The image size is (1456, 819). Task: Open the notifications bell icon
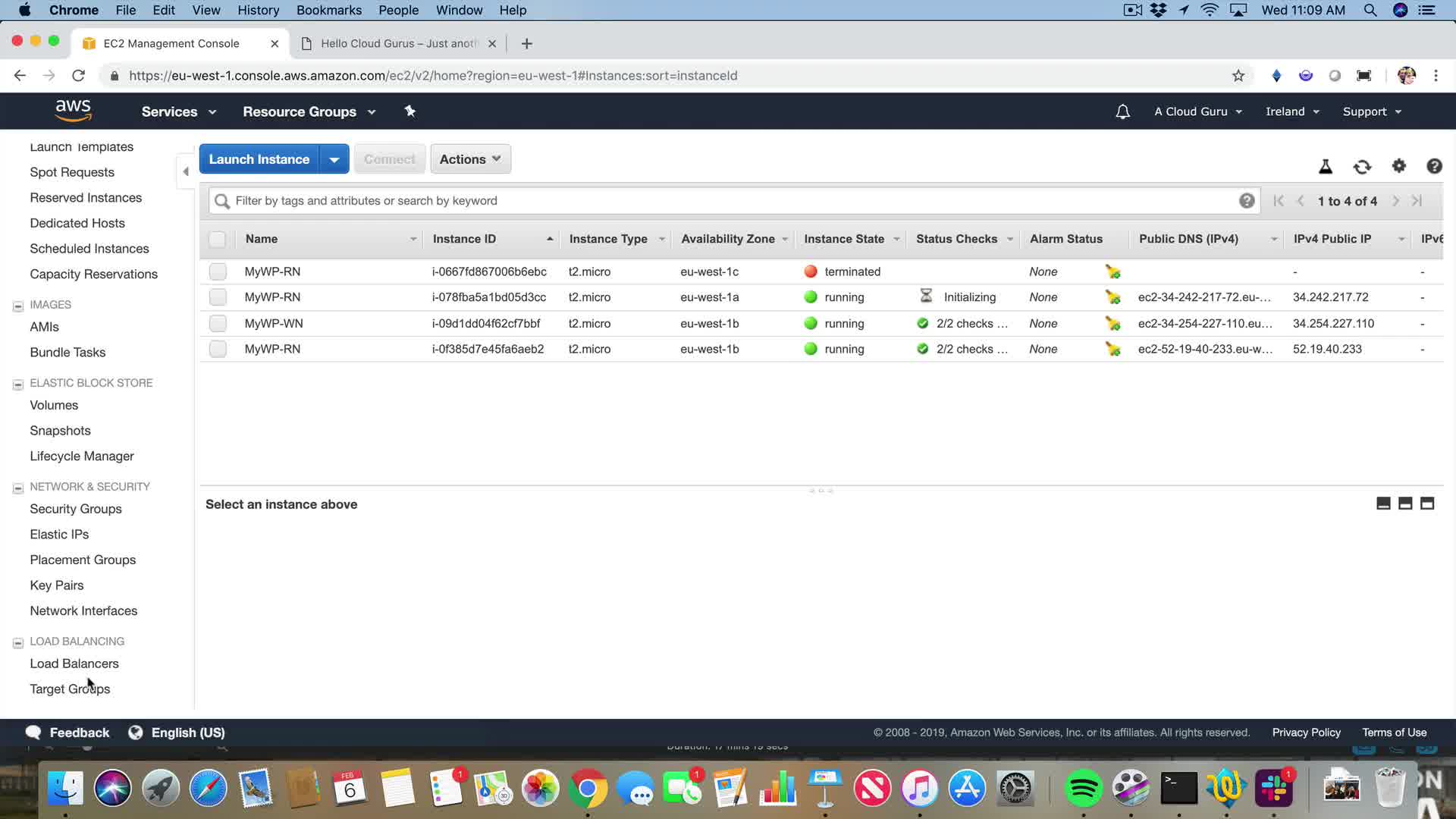(x=1122, y=111)
